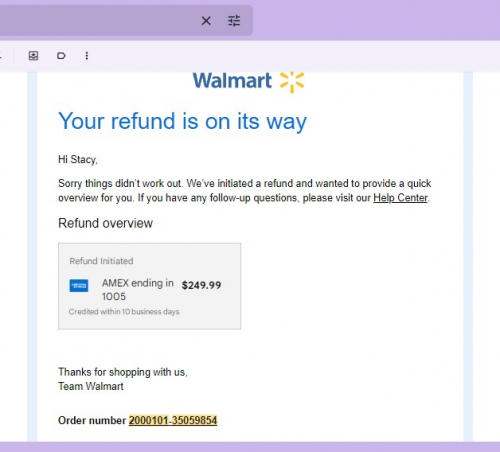Focus the search mail input field
The height and width of the screenshot is (452, 500).
[x=97, y=21]
